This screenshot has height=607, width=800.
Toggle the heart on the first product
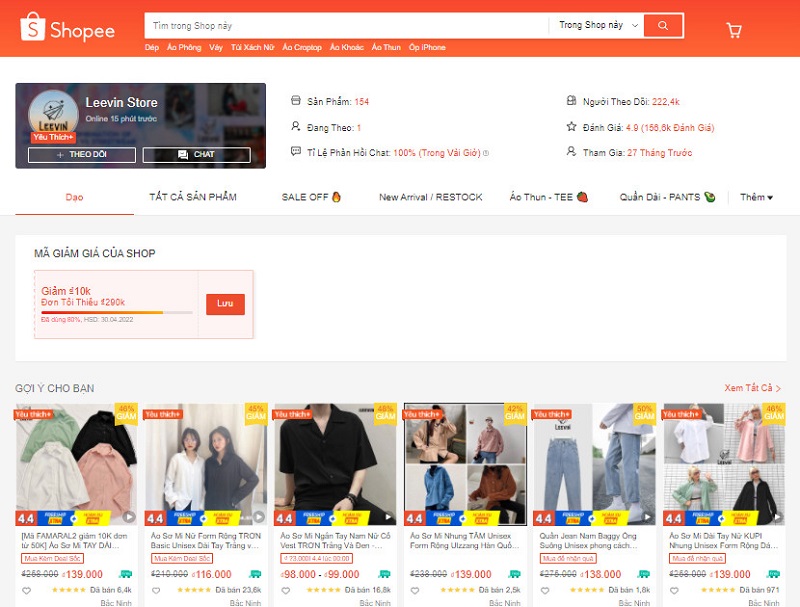tap(26, 590)
